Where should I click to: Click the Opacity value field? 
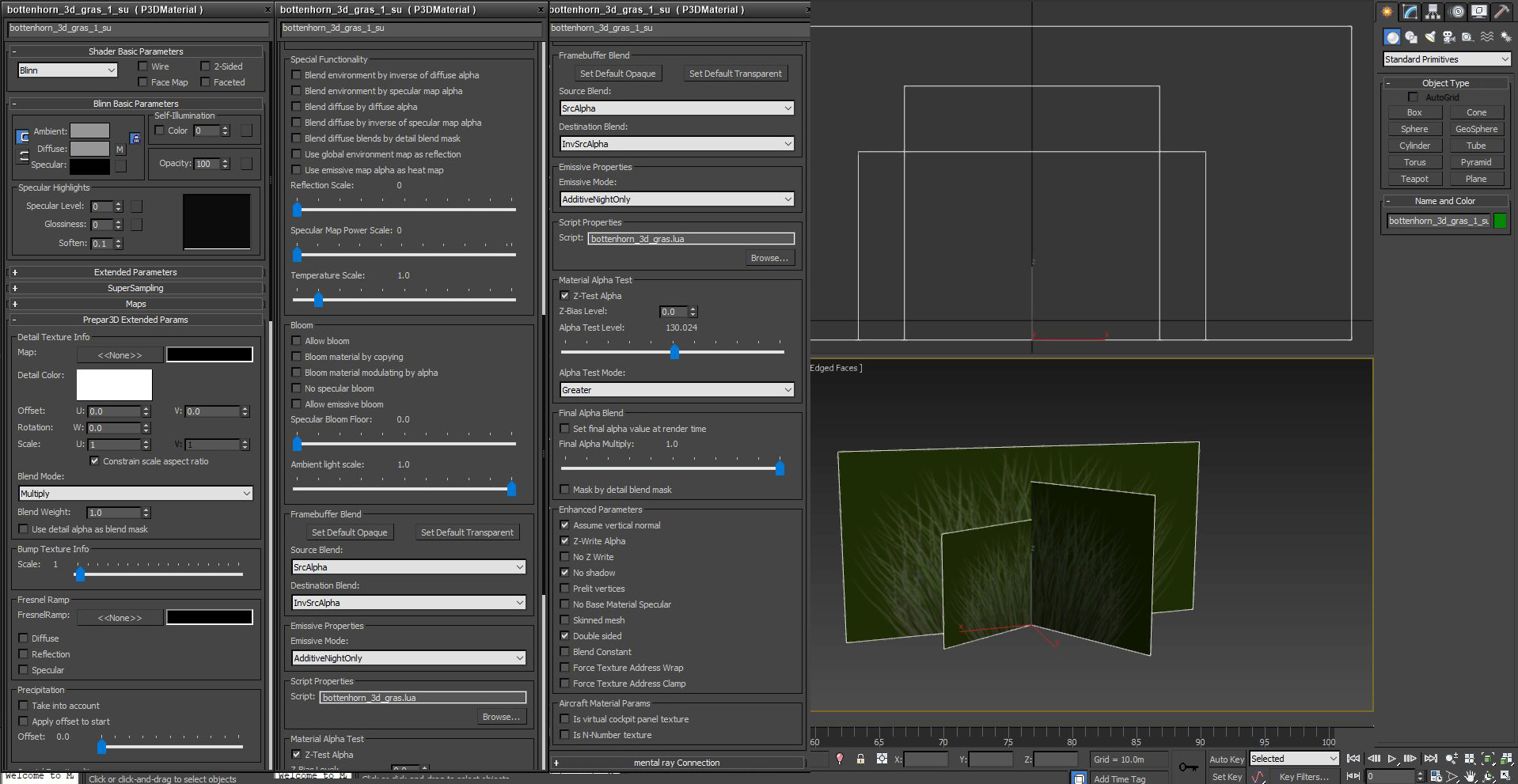coord(207,164)
